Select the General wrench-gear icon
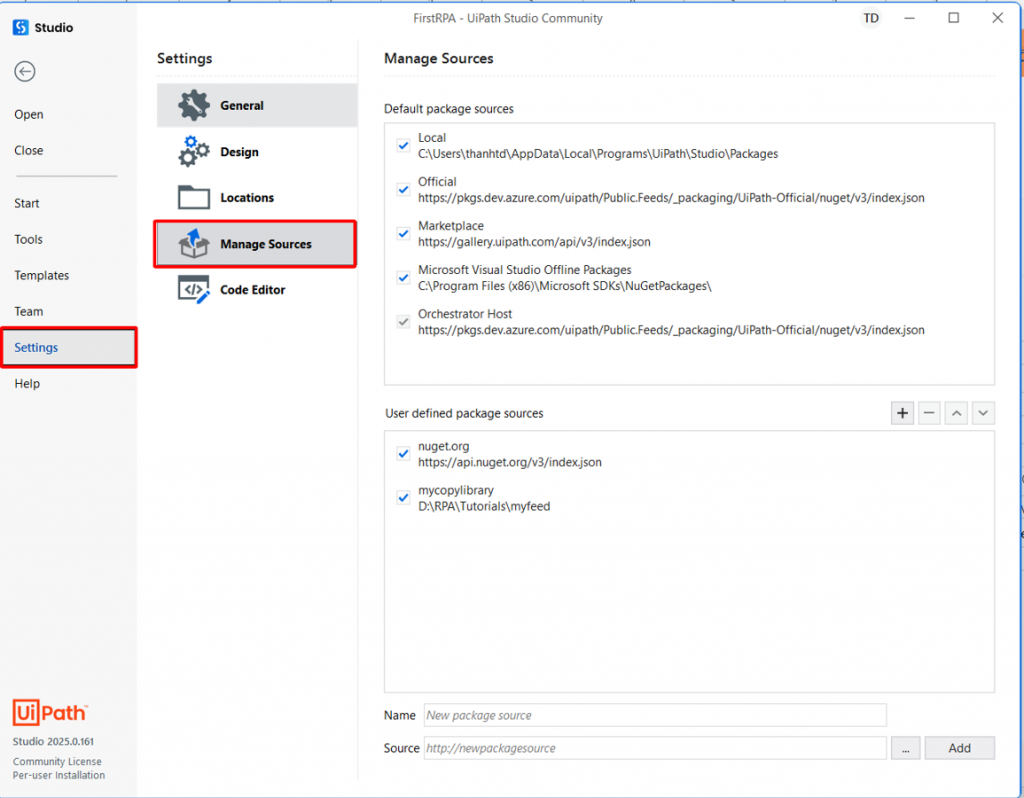The width and height of the screenshot is (1024, 798). click(193, 105)
